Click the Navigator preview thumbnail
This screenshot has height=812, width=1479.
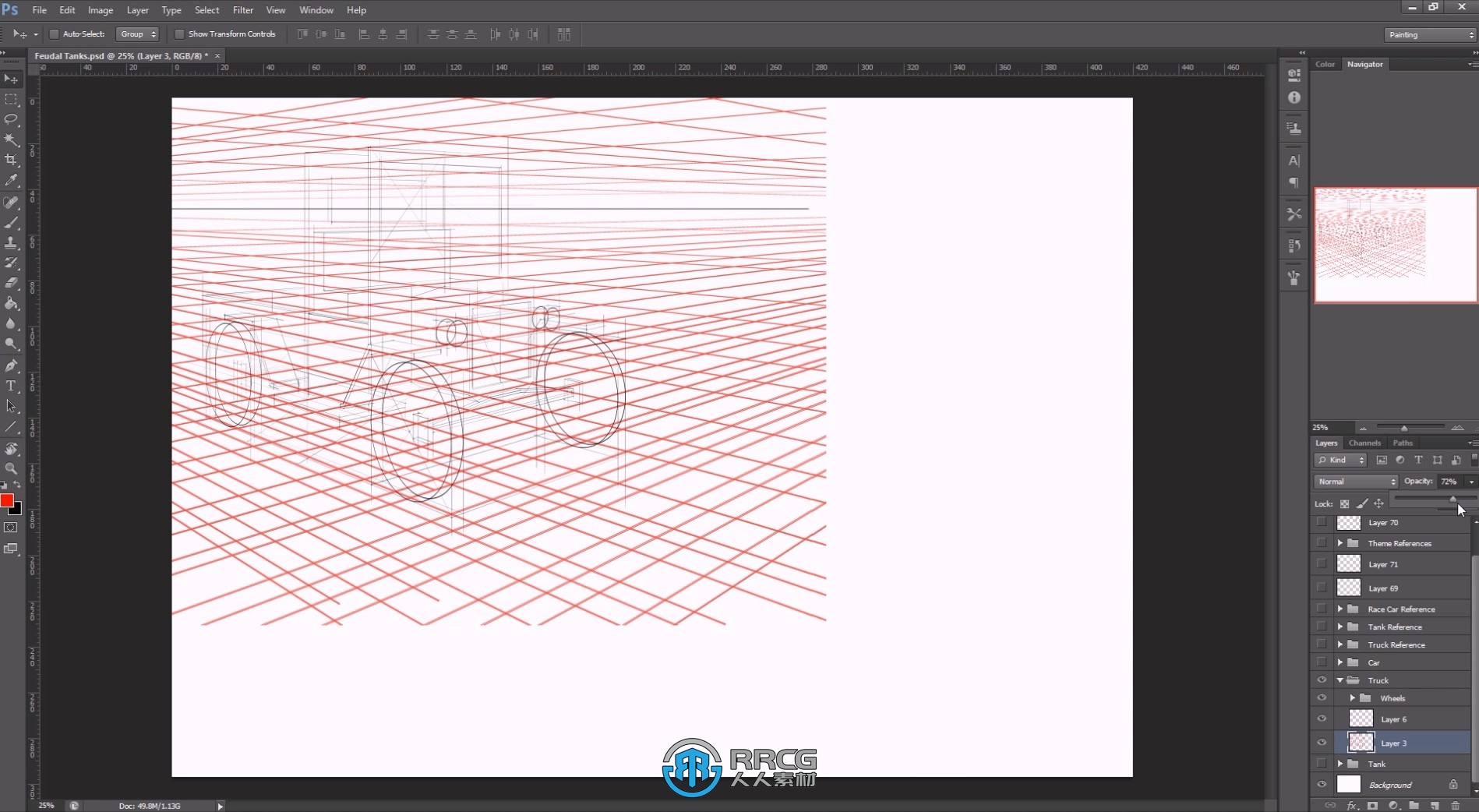tap(1395, 245)
